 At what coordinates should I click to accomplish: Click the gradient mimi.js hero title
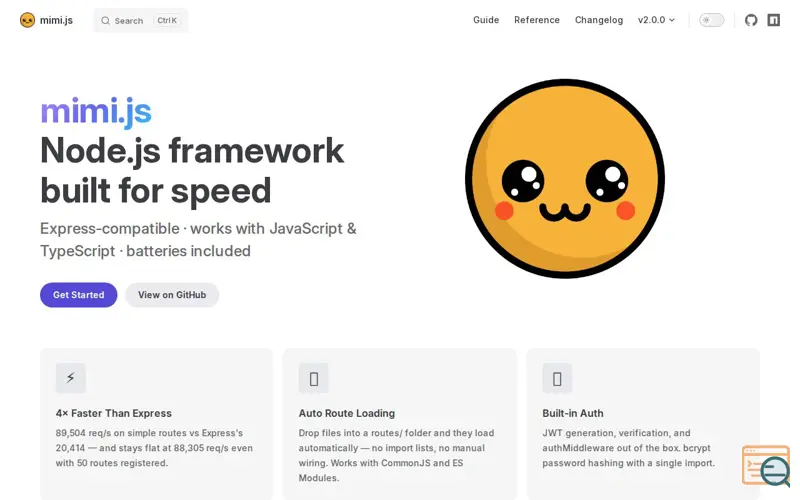96,111
